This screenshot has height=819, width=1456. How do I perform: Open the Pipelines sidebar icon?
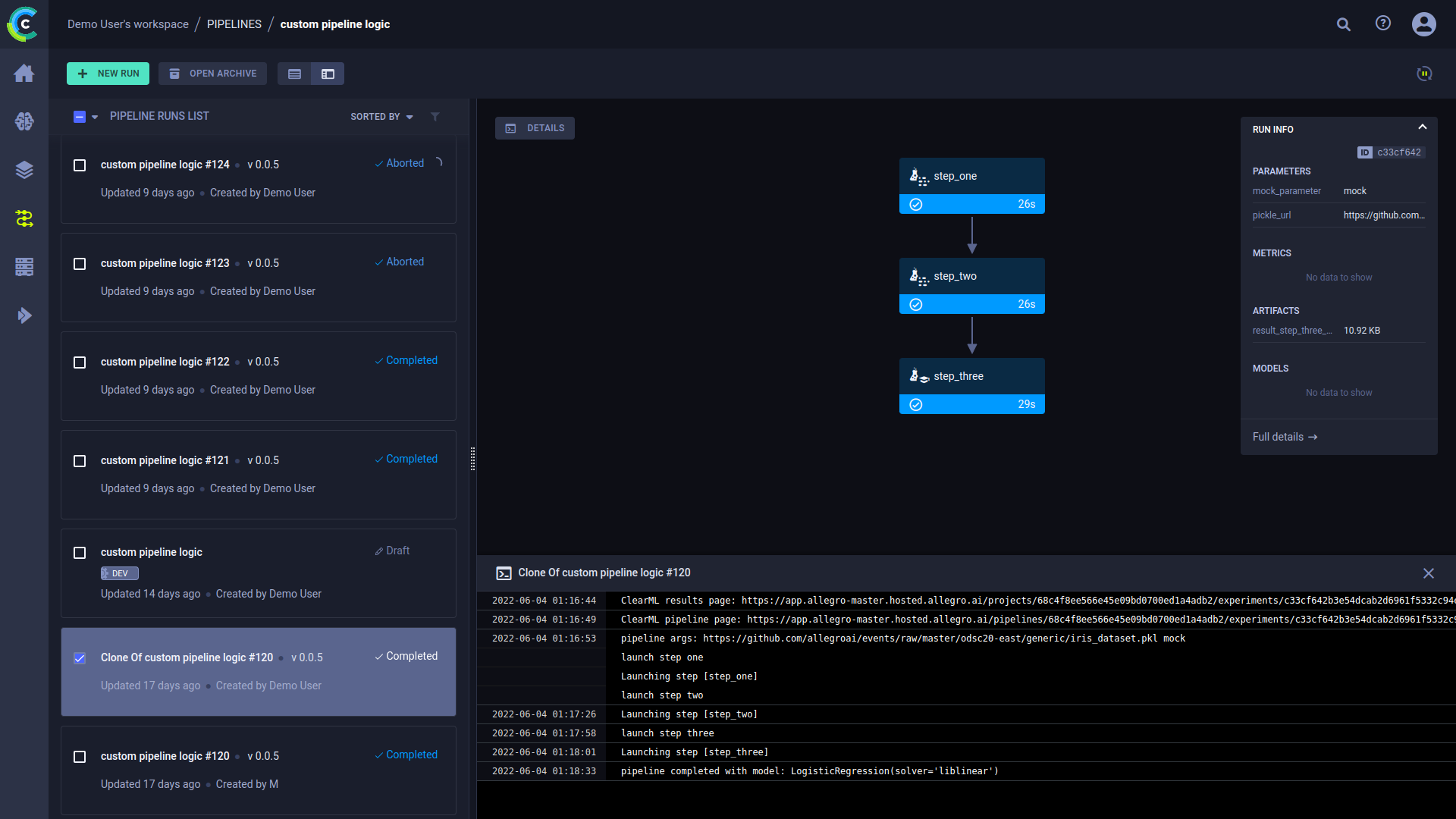(24, 218)
